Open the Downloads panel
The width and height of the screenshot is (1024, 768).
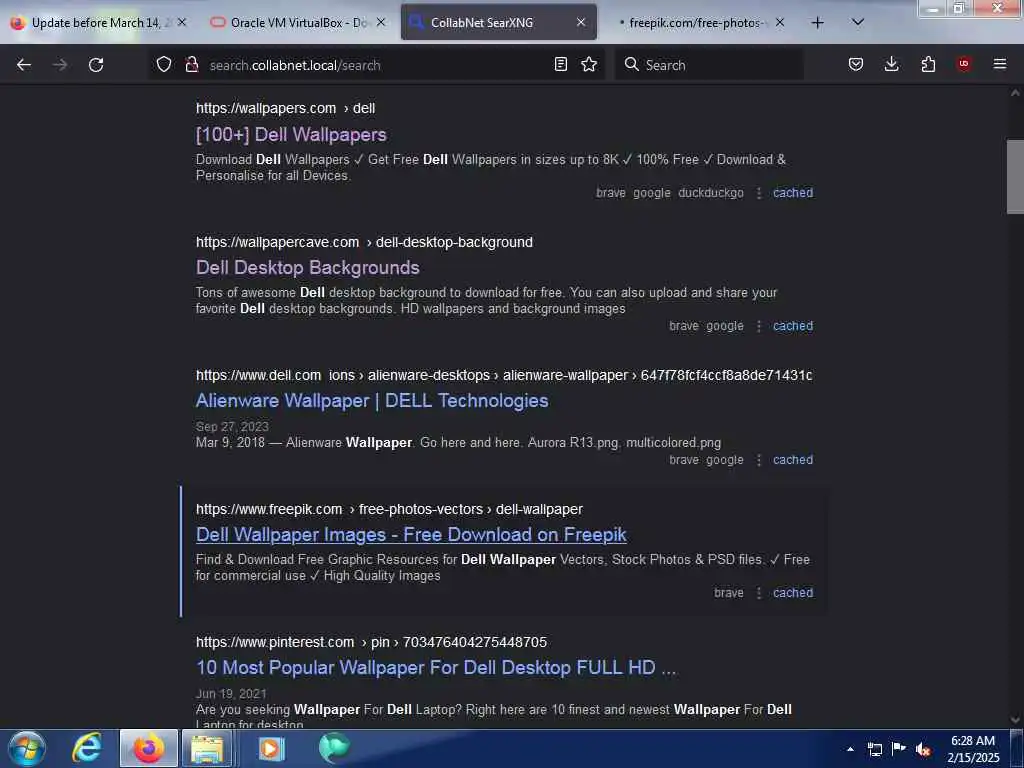click(x=891, y=64)
